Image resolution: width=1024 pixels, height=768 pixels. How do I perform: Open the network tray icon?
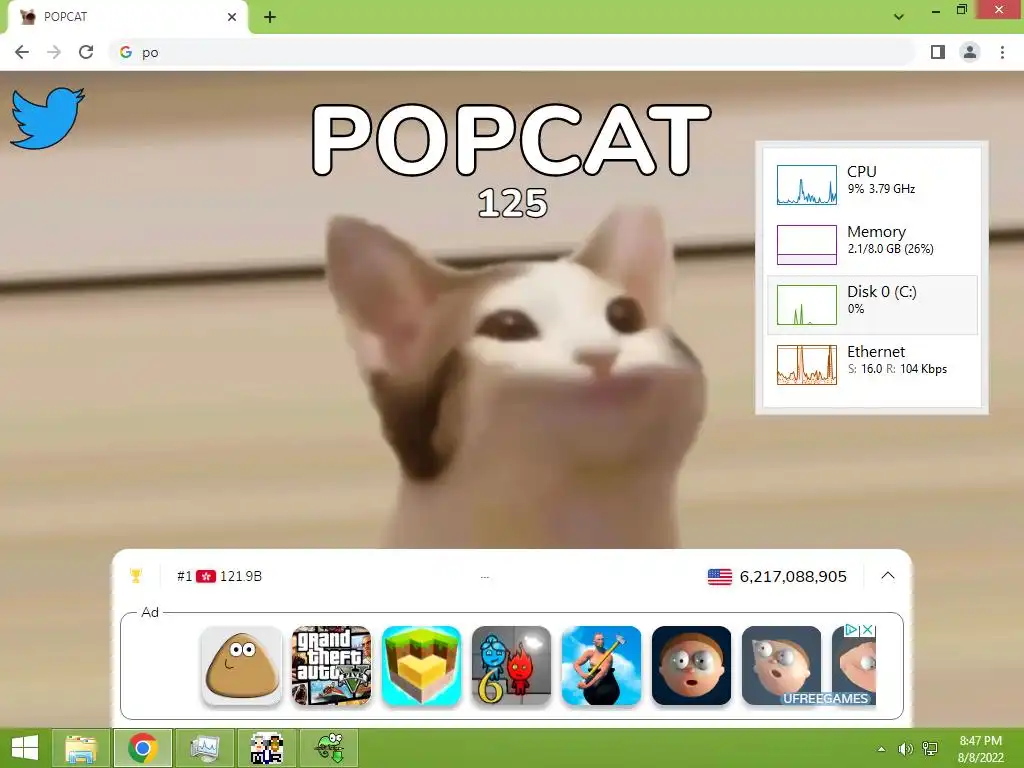click(930, 749)
